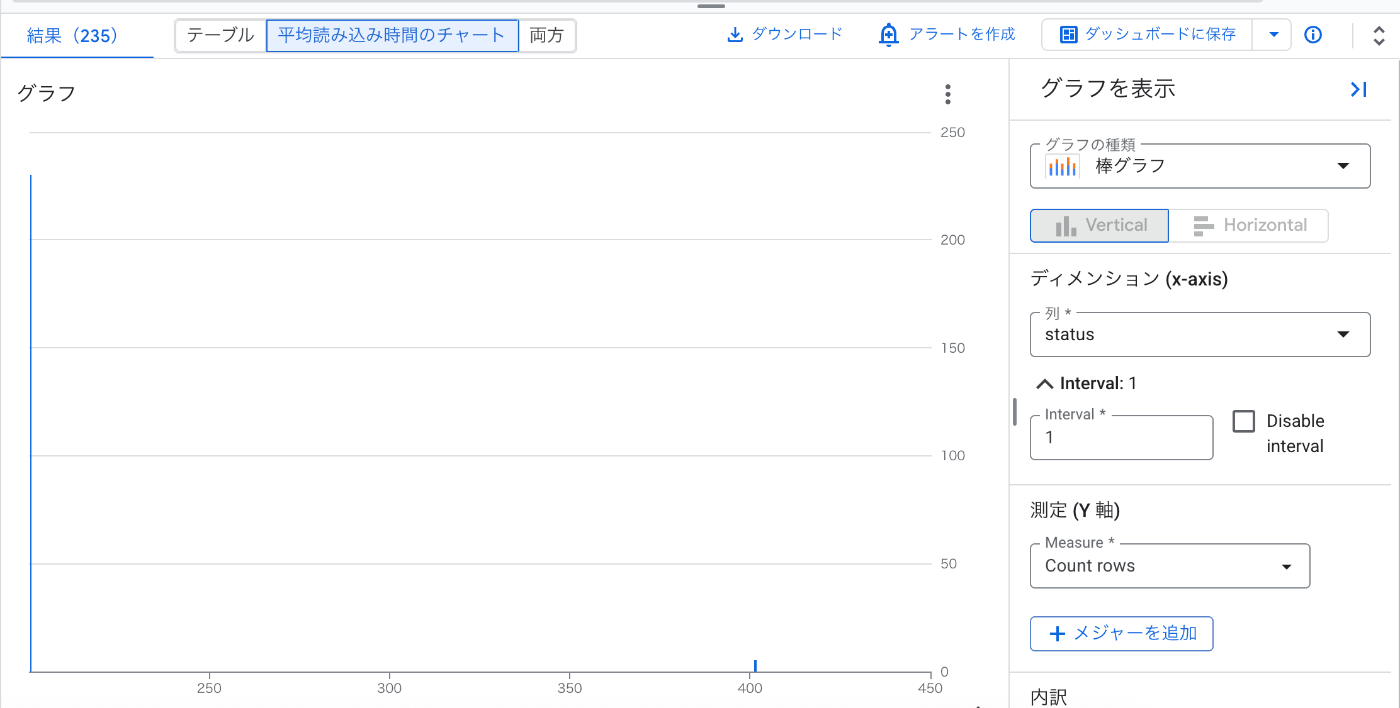This screenshot has width=1400, height=708.
Task: Open the save to dashboard dropdown arrow
Action: (1273, 35)
